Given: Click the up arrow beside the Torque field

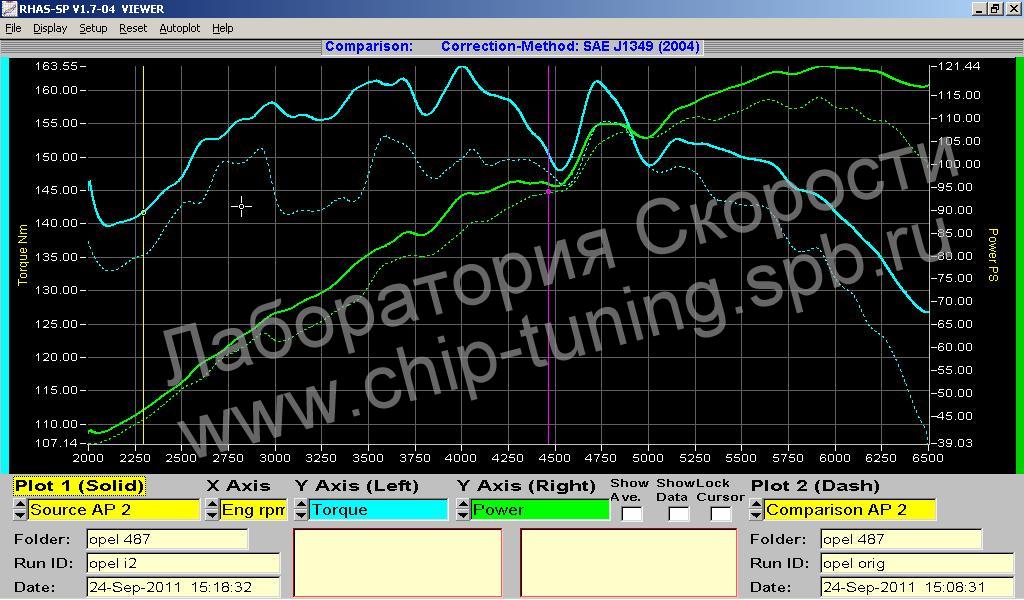Looking at the screenshot, I should click(x=301, y=504).
